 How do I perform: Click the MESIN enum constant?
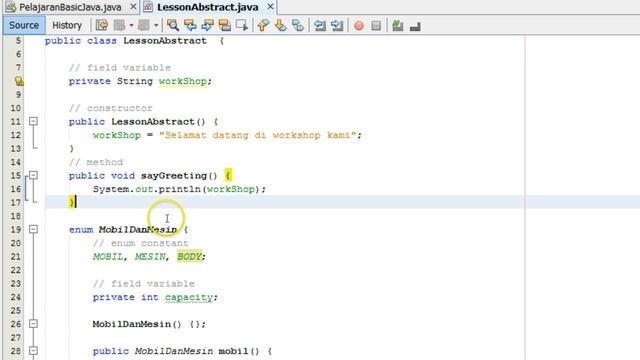coord(150,257)
